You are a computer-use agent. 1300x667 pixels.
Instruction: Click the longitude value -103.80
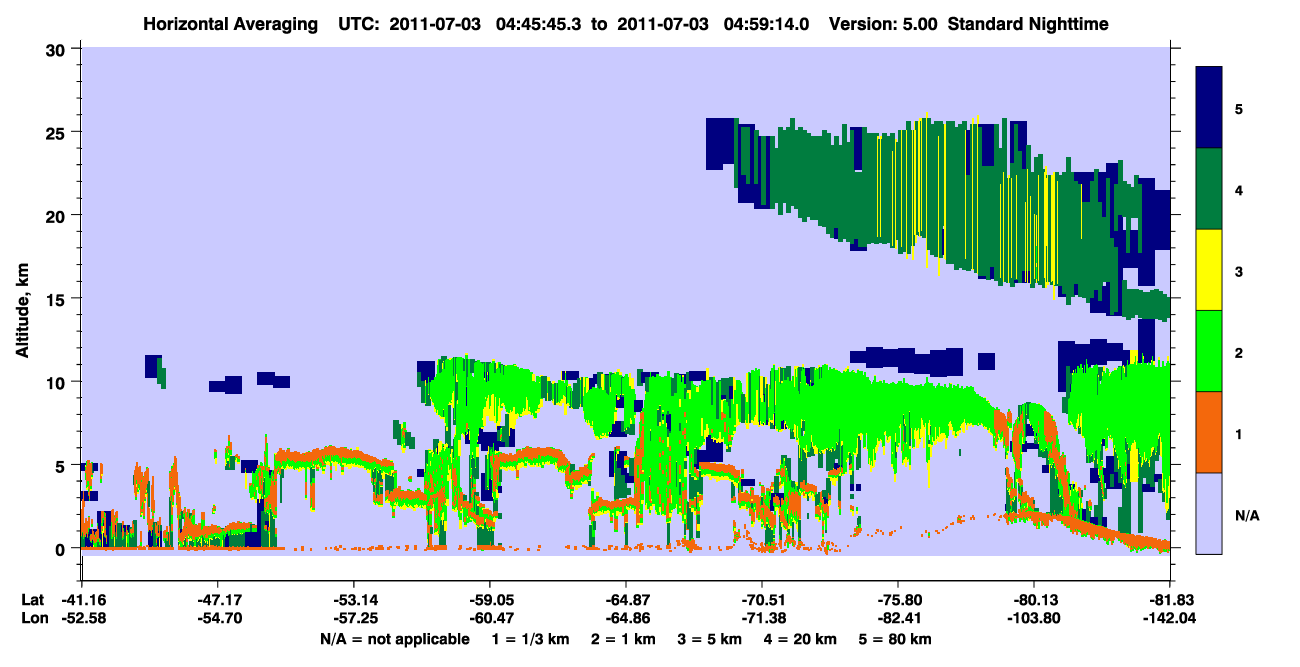click(x=1034, y=618)
